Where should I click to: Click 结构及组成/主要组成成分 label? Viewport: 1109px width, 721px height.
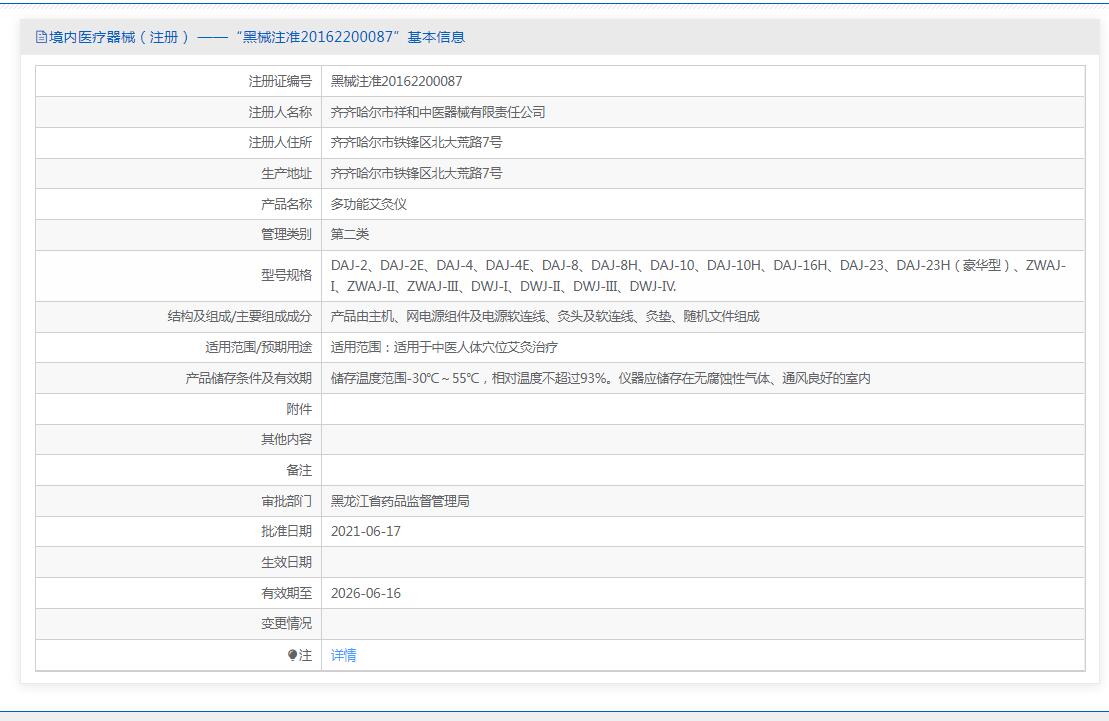pyautogui.click(x=240, y=316)
